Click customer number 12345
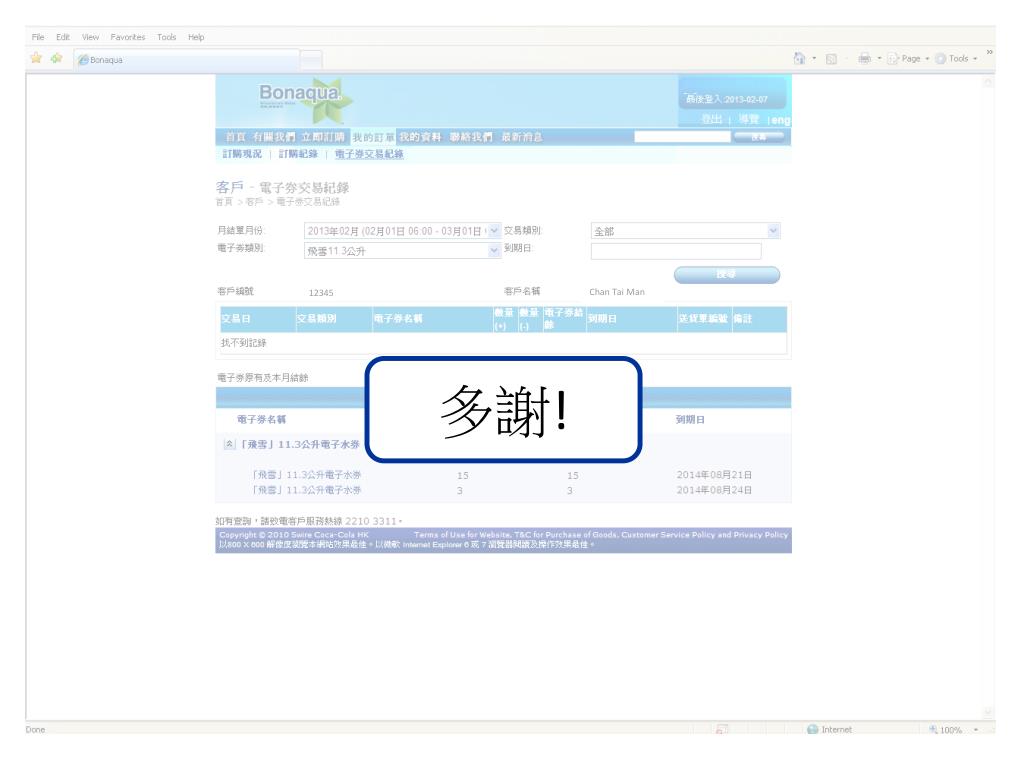Screen dimensions: 1024x768 pos(321,293)
